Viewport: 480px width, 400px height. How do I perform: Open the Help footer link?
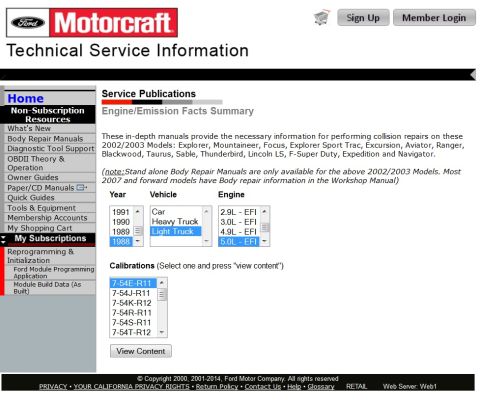[294, 387]
